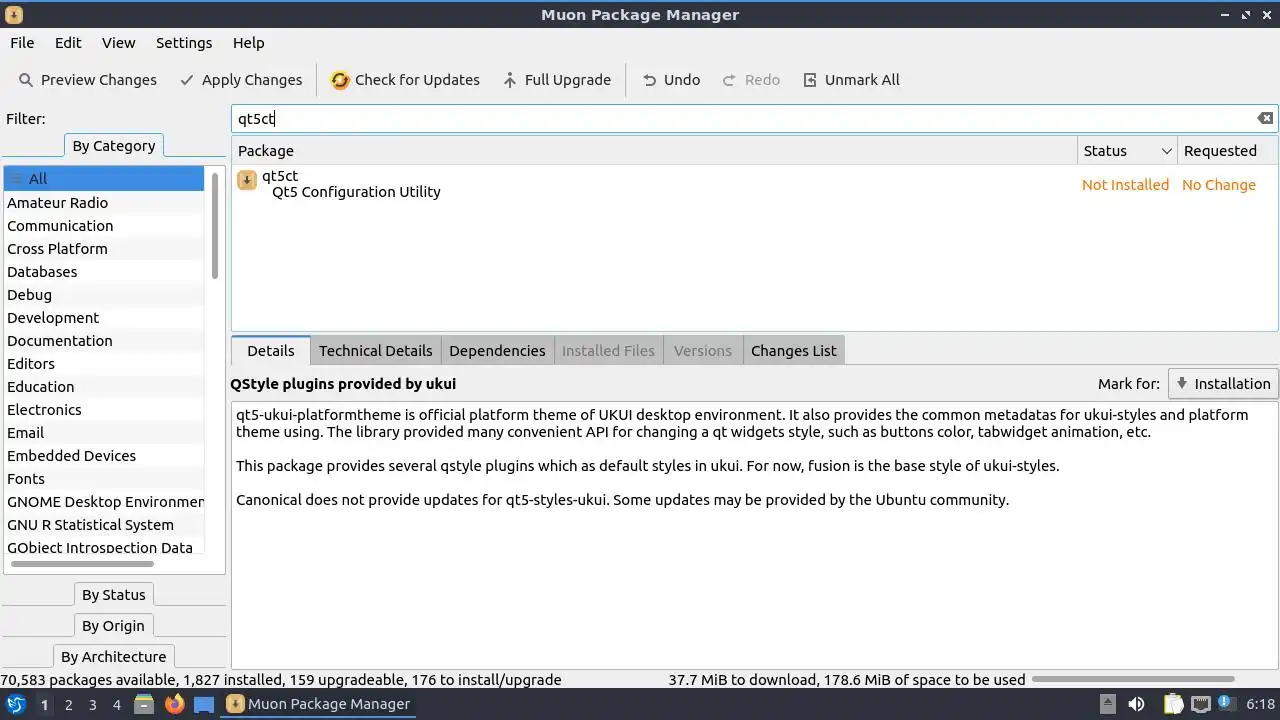Select the GNOME Desktop Environment category

coord(104,502)
